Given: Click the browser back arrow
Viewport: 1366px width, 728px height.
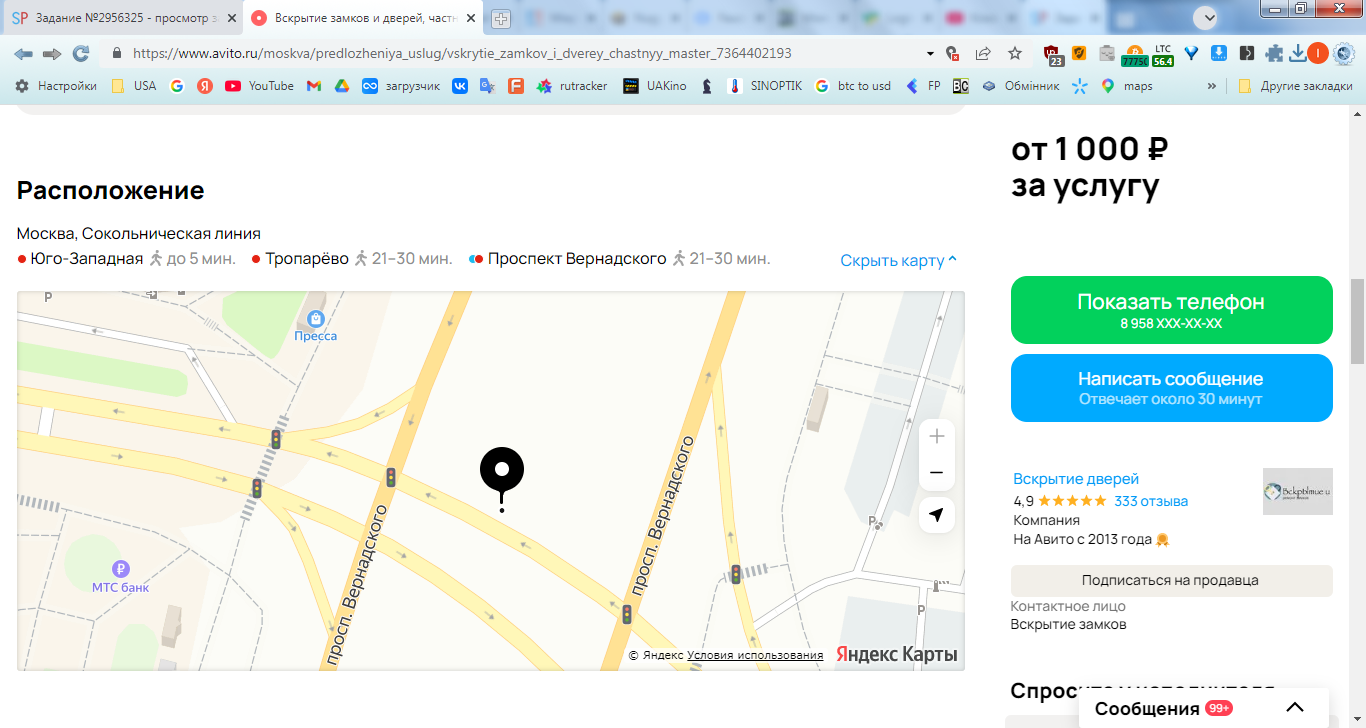Looking at the screenshot, I should coord(23,53).
